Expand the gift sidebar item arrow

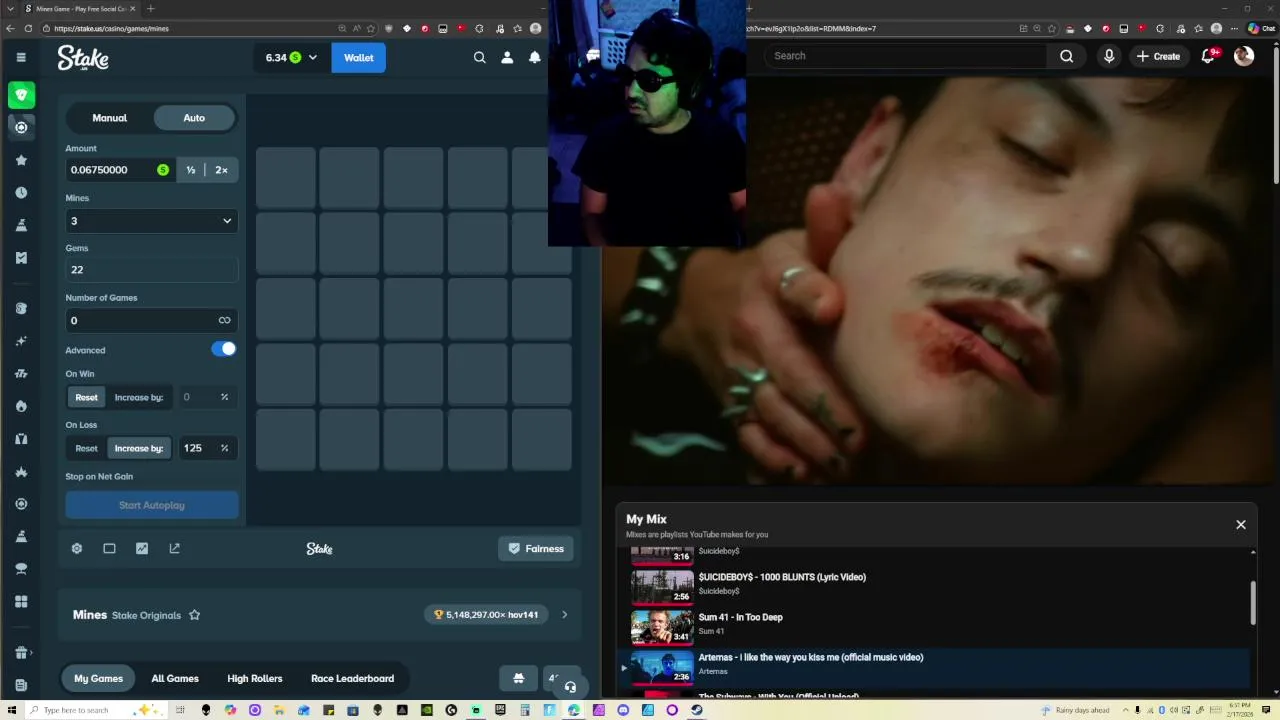(x=32, y=653)
